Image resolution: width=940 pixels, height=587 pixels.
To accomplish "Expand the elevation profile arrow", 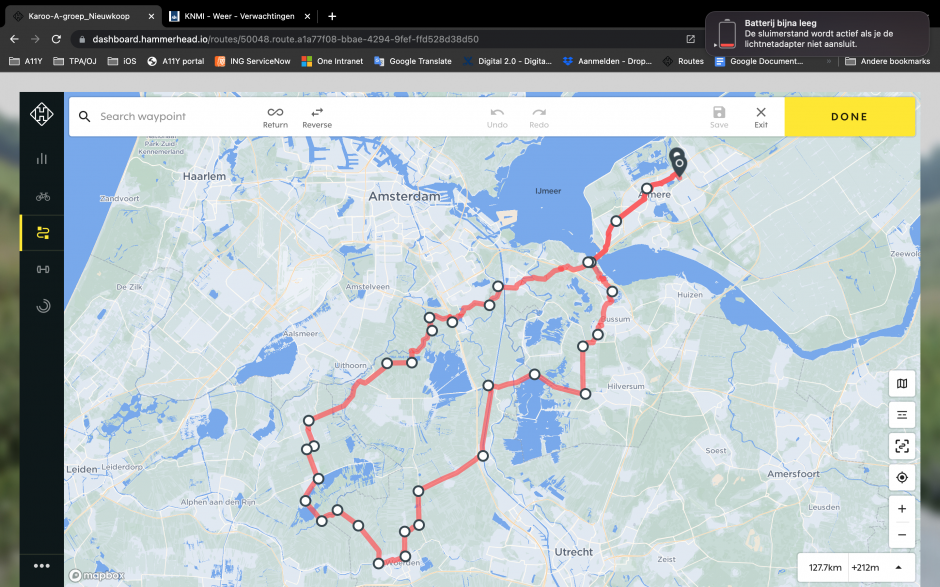I will 898,567.
